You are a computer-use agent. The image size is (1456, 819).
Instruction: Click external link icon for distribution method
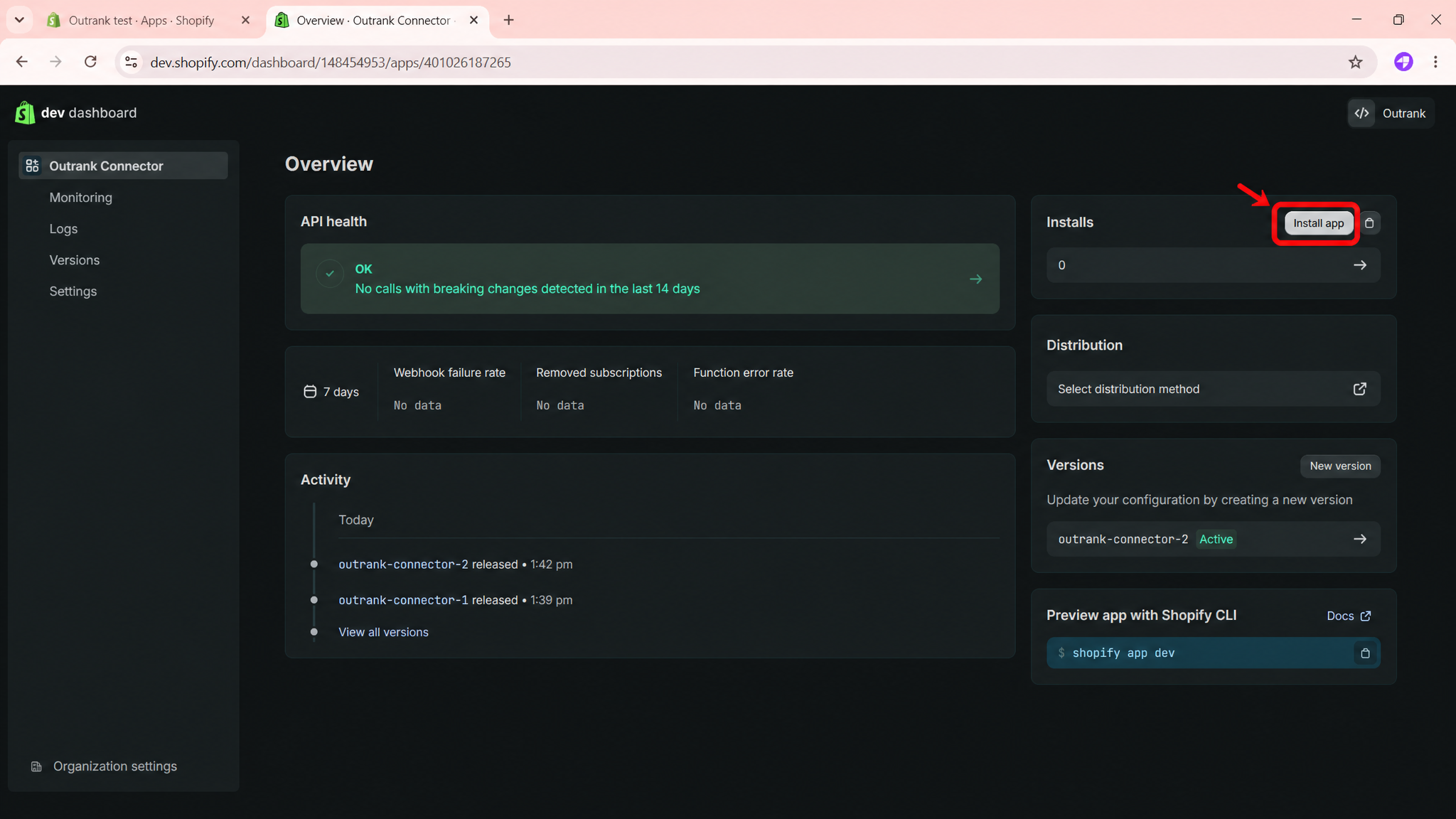coord(1359,389)
